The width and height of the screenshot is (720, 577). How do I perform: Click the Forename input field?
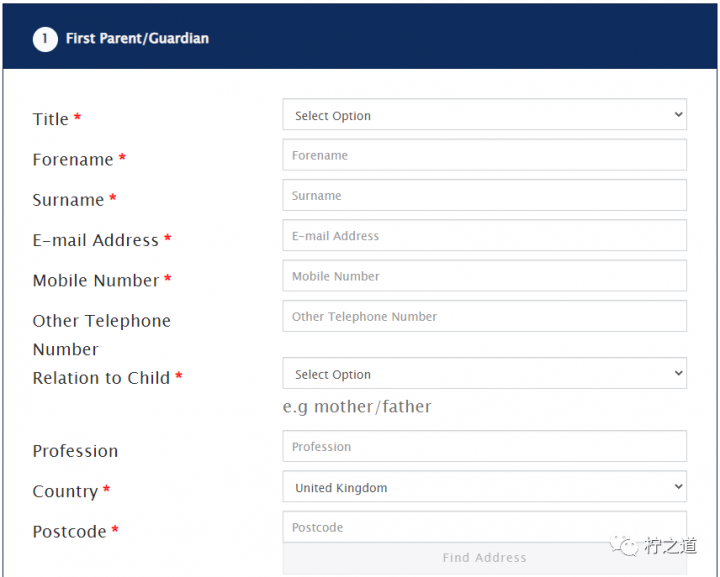coord(484,156)
